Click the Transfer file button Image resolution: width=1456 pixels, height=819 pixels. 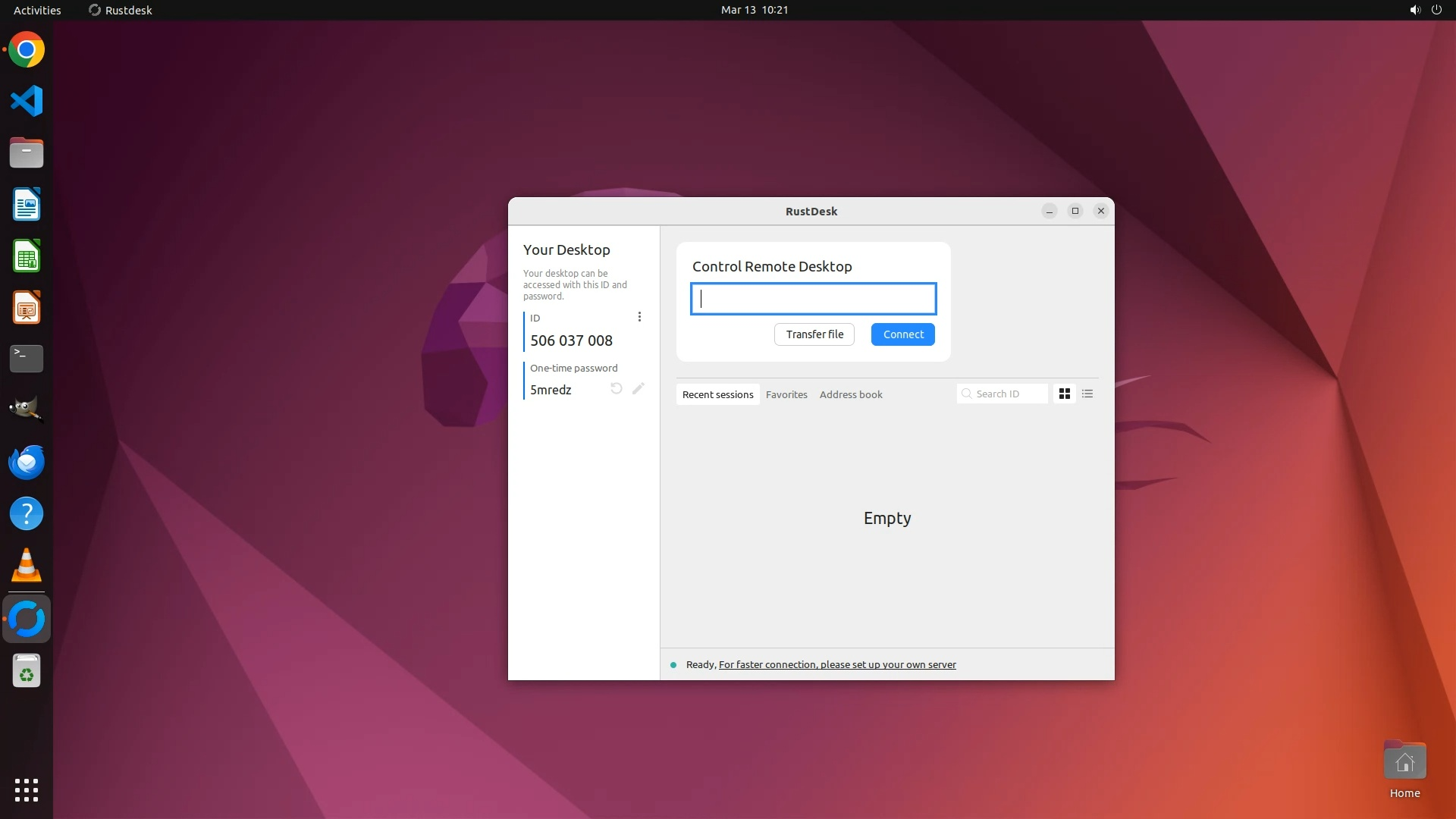[814, 334]
